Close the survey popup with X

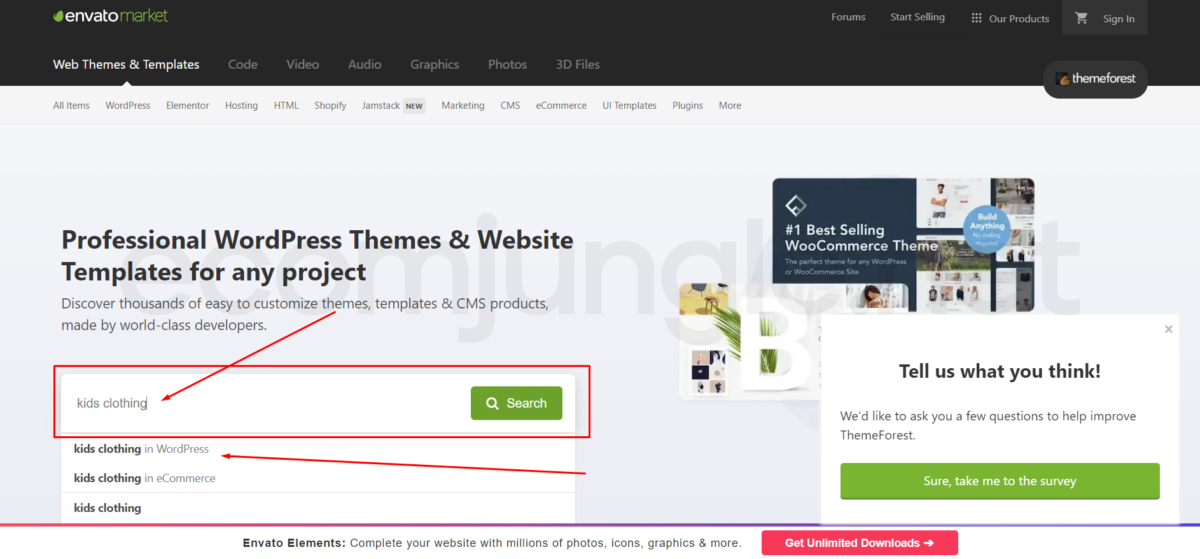(1168, 329)
